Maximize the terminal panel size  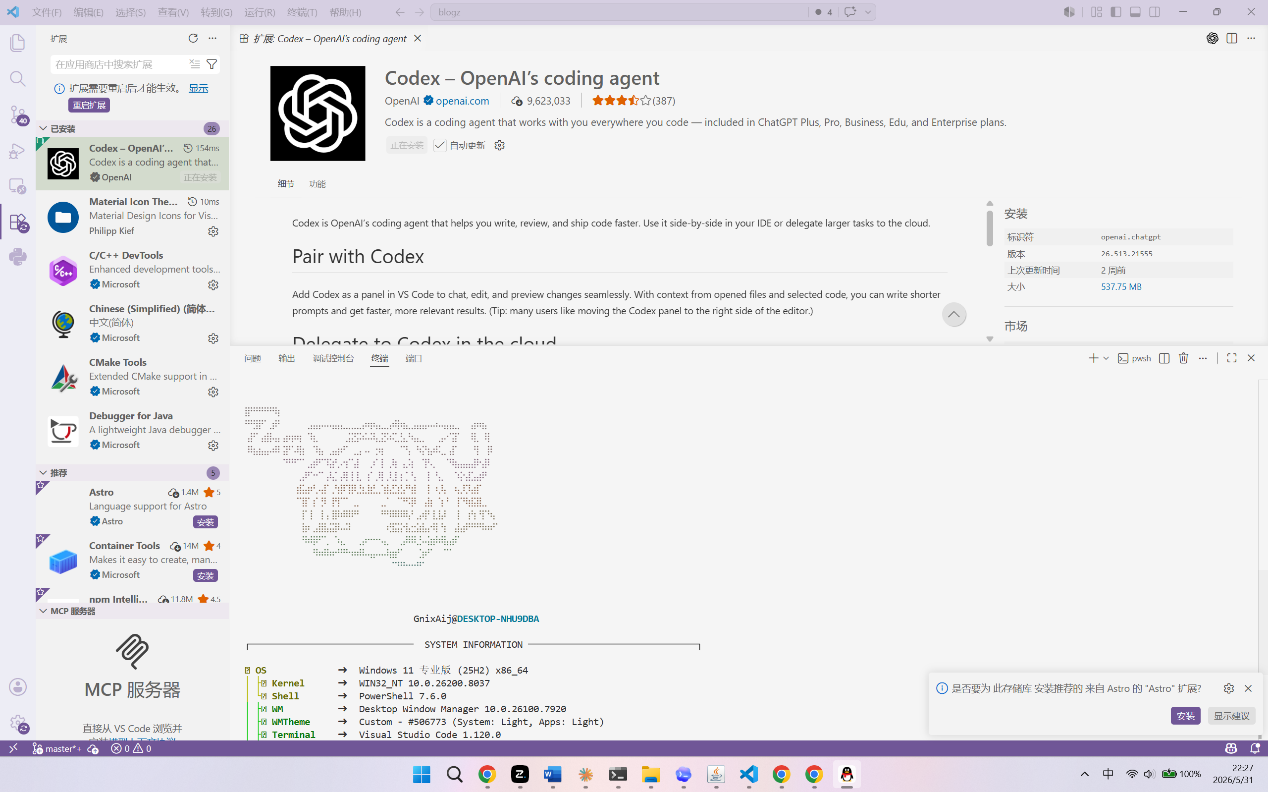1231,358
